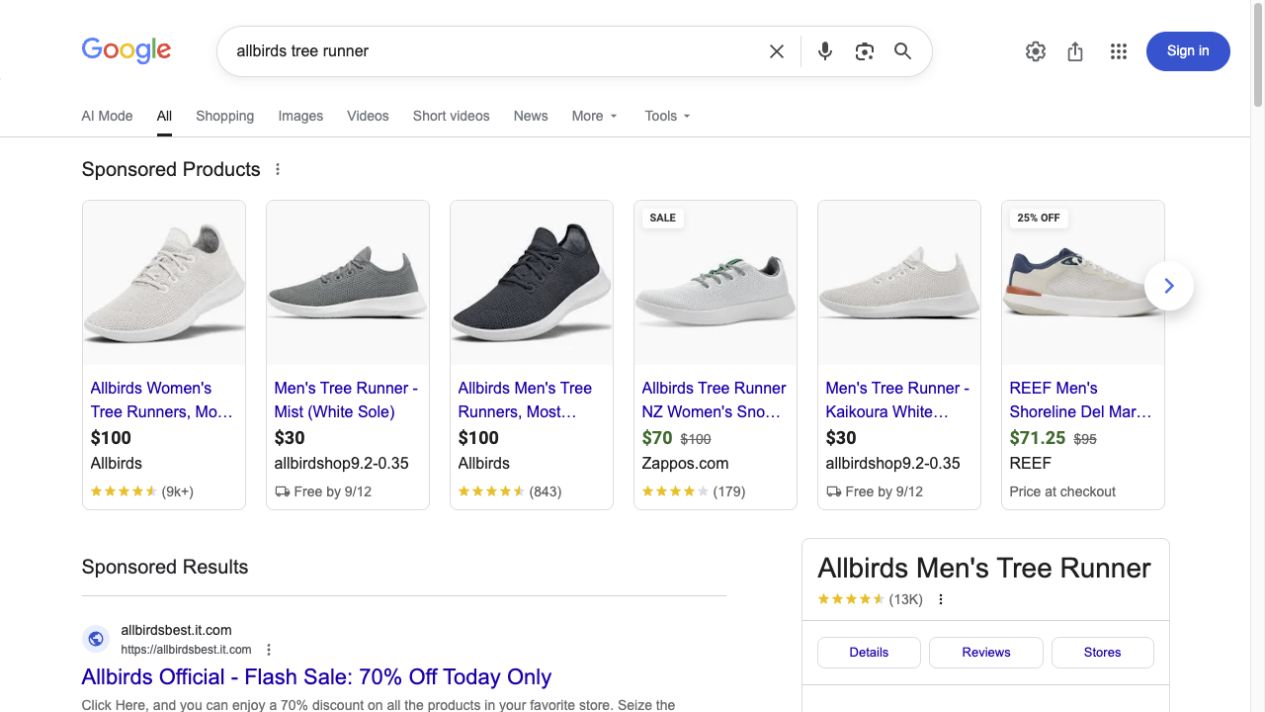Click the Allbirds Men's Tree Runner panel title

(984, 568)
